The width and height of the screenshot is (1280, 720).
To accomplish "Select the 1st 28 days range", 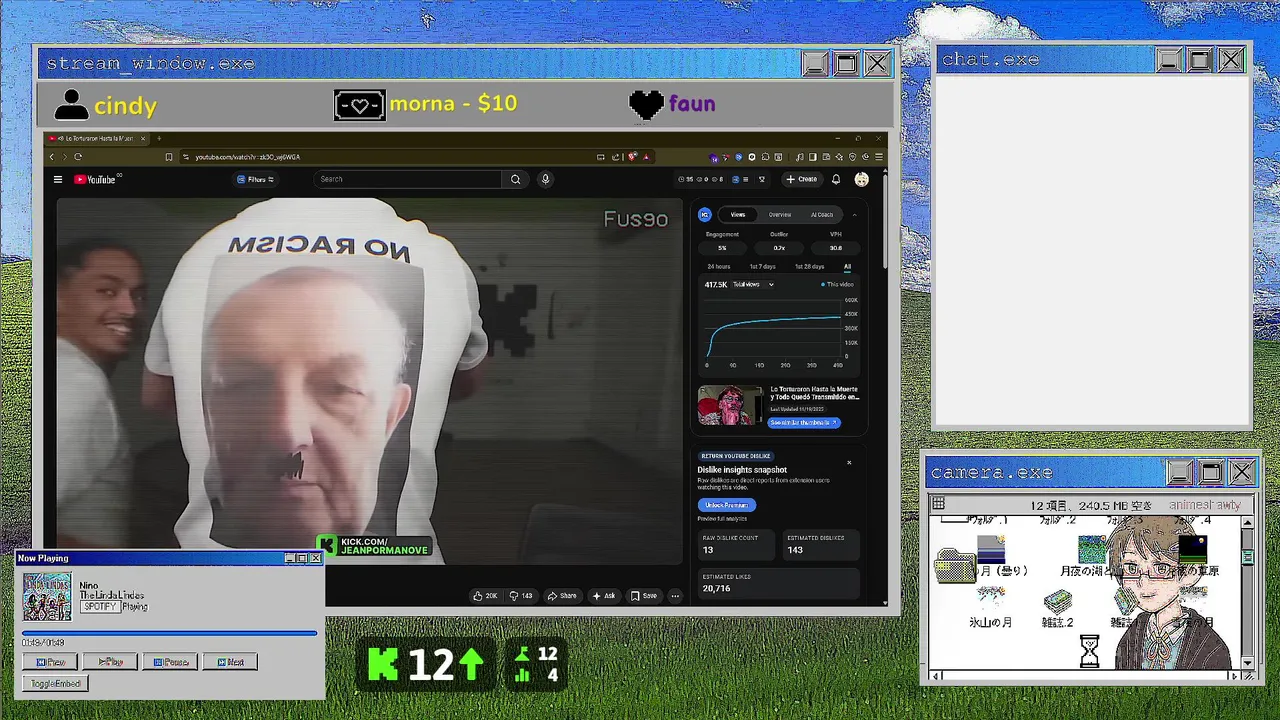I will click(809, 267).
